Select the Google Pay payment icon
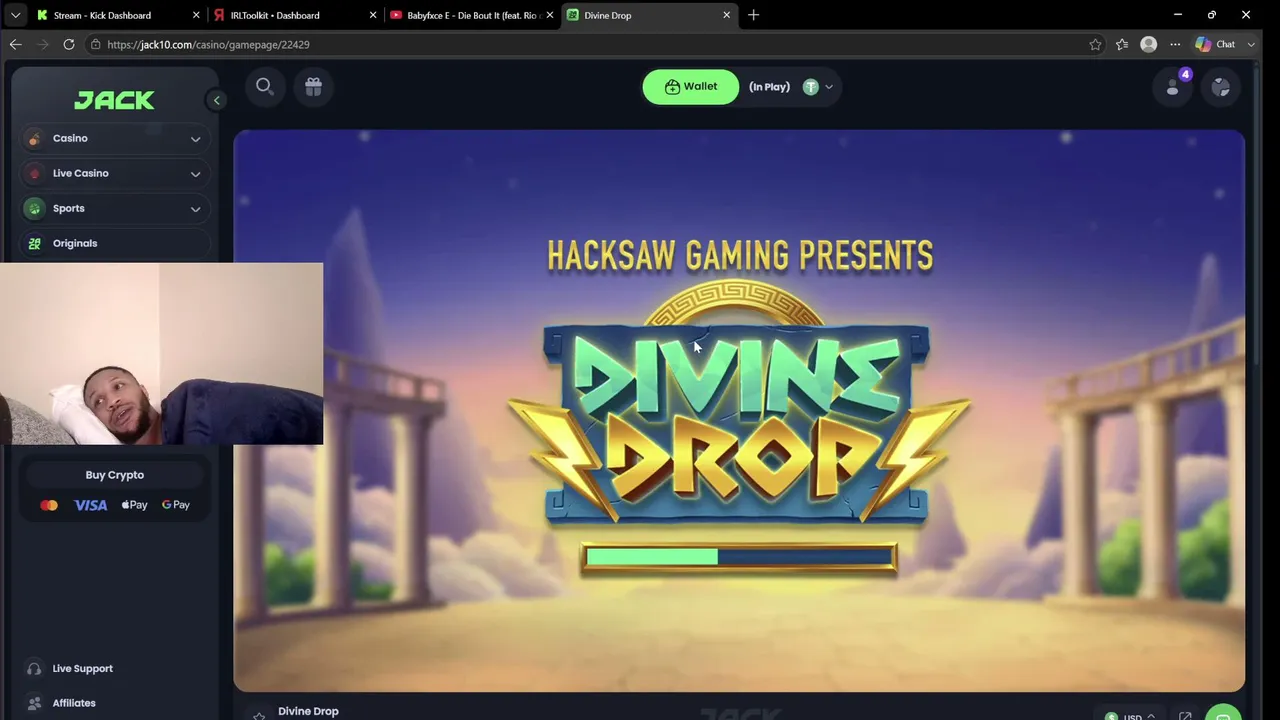Screen dimensions: 1280x720 (176, 505)
